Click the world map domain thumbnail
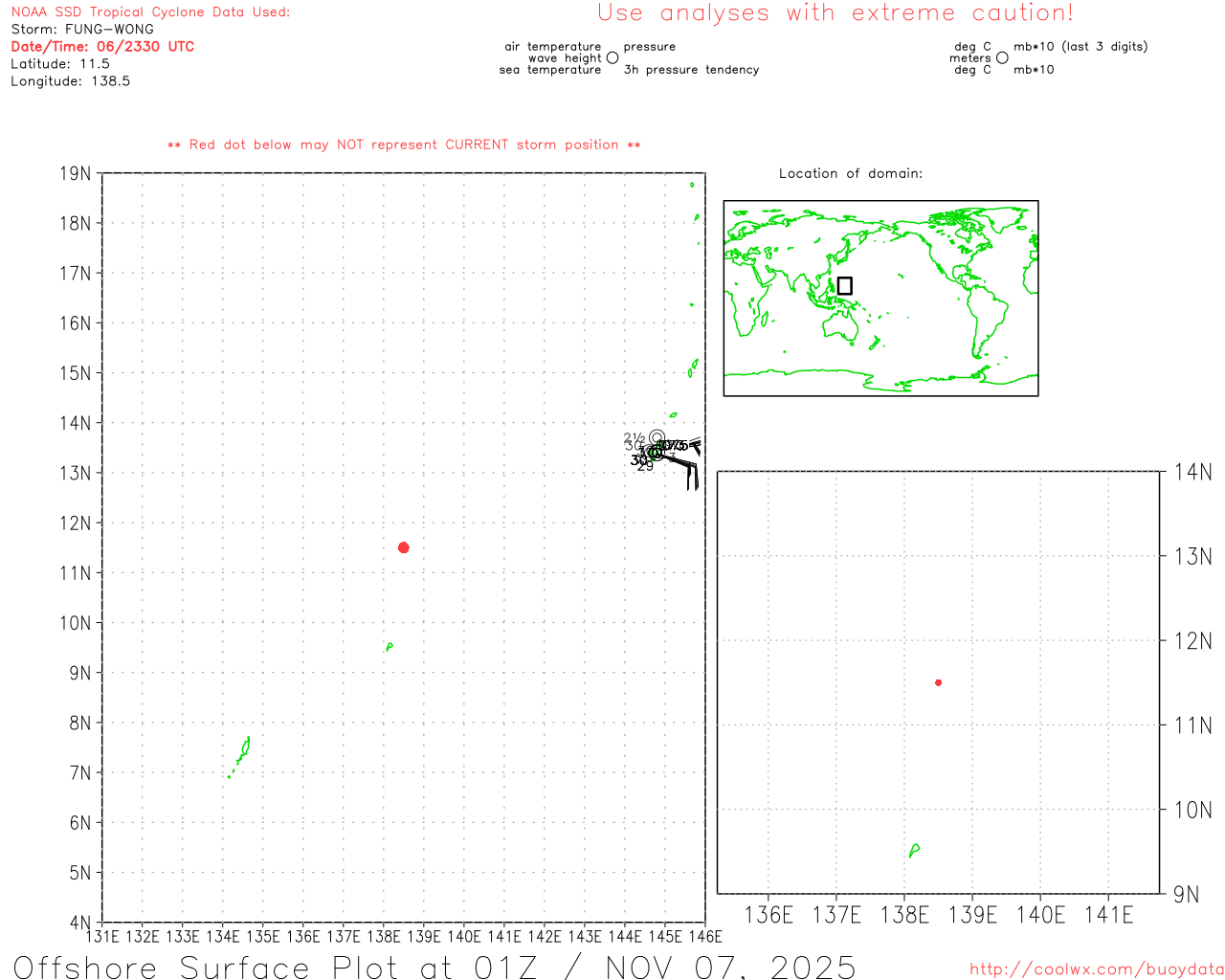The width and height of the screenshot is (1225, 980). 880,299
